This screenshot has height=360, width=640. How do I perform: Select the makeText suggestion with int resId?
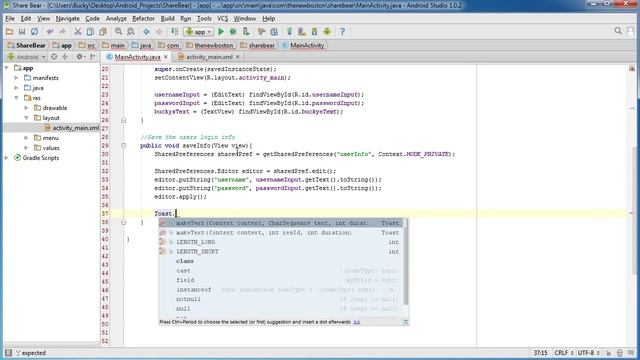pos(281,232)
